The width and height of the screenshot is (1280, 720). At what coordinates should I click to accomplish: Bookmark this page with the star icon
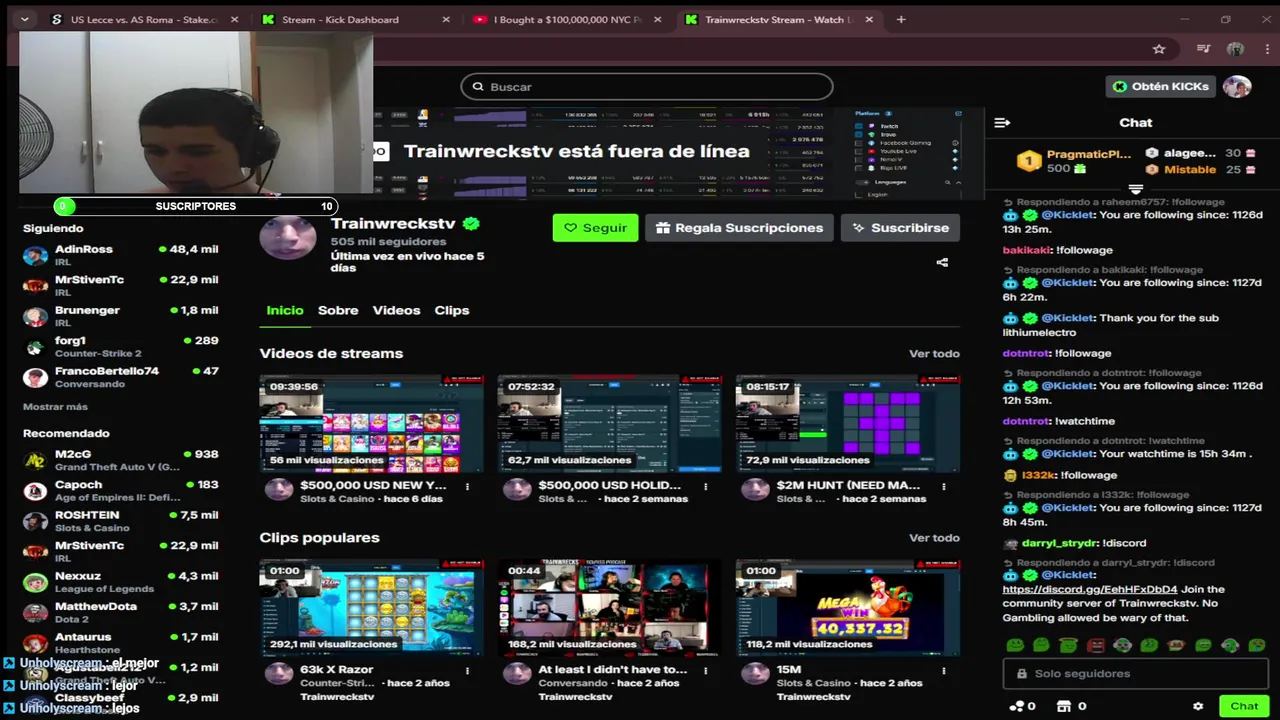(x=1159, y=48)
